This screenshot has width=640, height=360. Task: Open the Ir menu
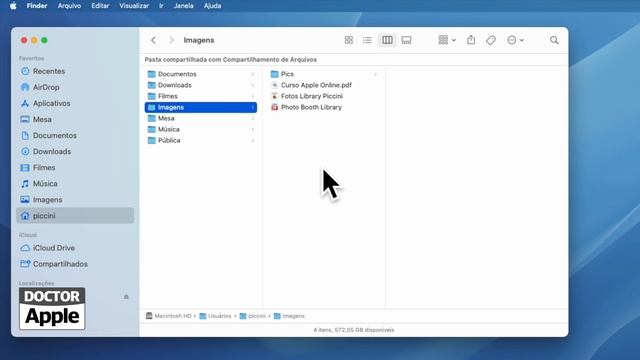161,6
